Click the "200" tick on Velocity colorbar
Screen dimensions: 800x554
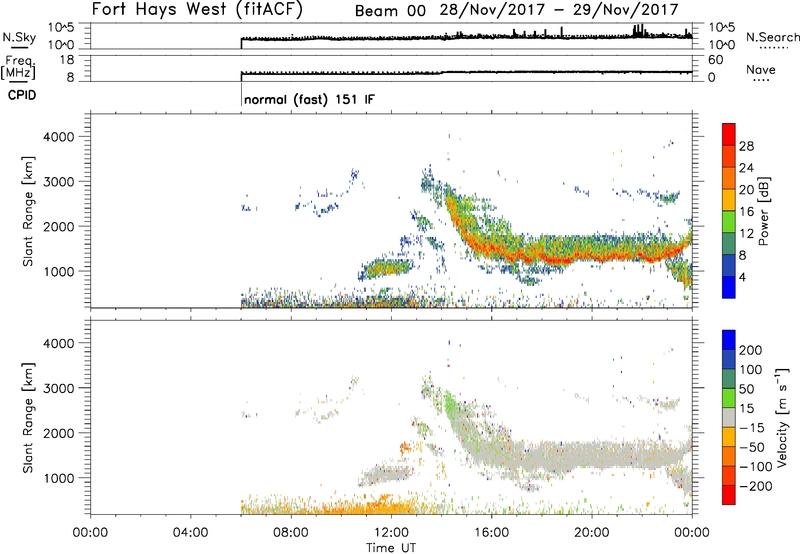click(x=751, y=350)
